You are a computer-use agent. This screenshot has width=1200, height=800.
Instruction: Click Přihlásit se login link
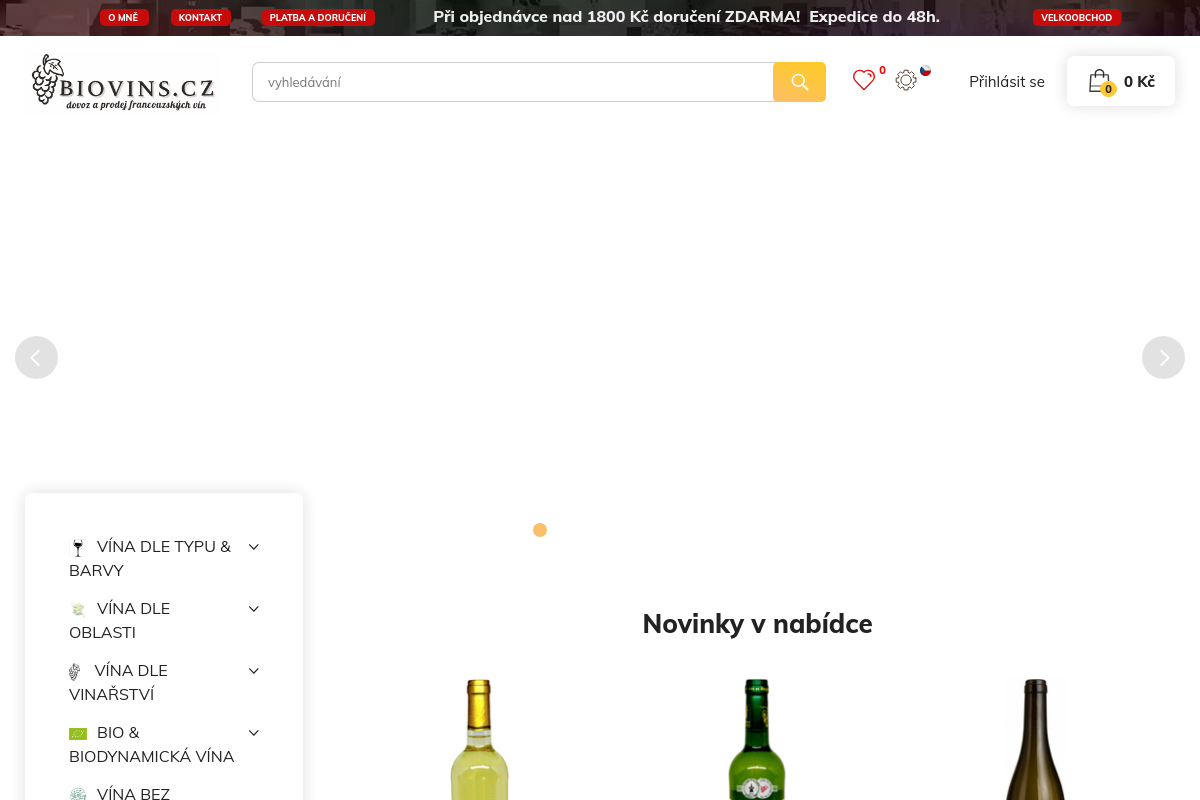[1007, 82]
